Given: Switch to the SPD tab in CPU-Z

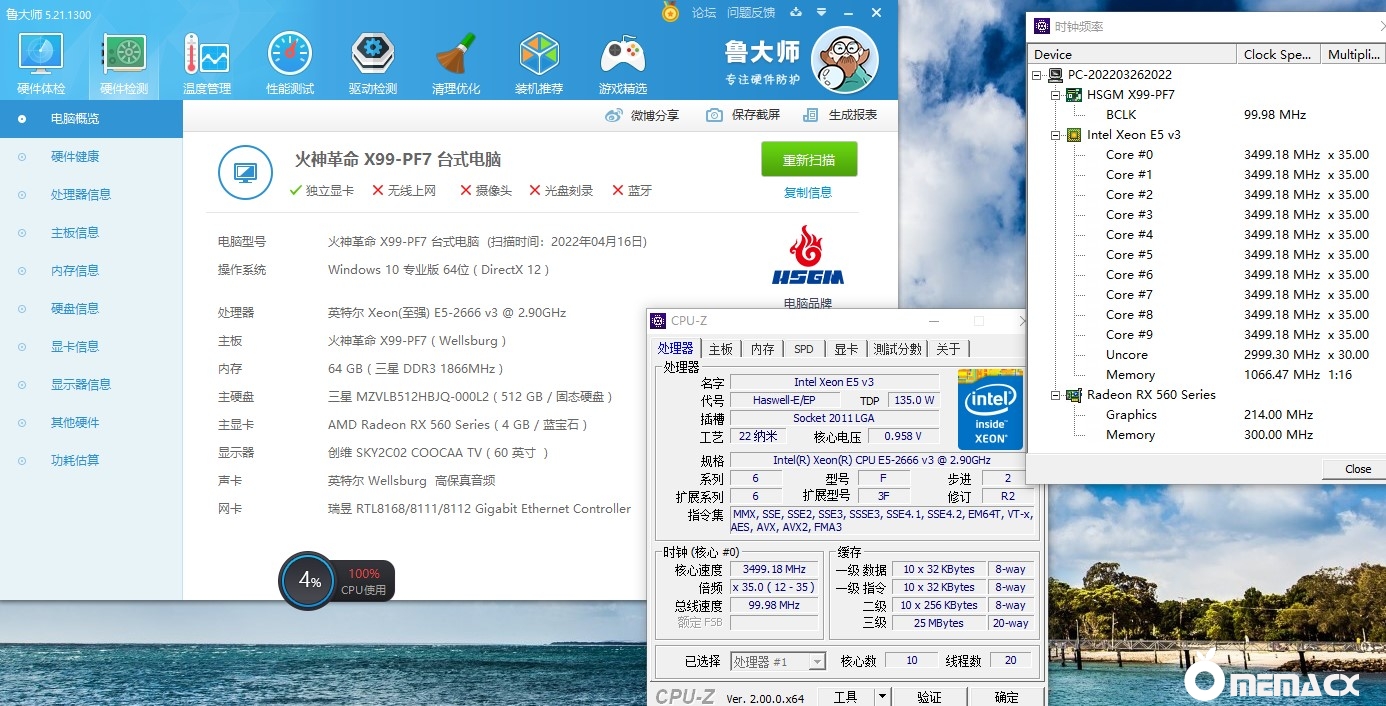Looking at the screenshot, I should coord(804,349).
